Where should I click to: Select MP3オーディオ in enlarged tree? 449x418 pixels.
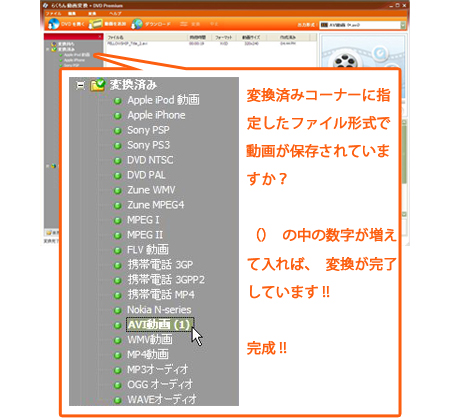click(157, 370)
